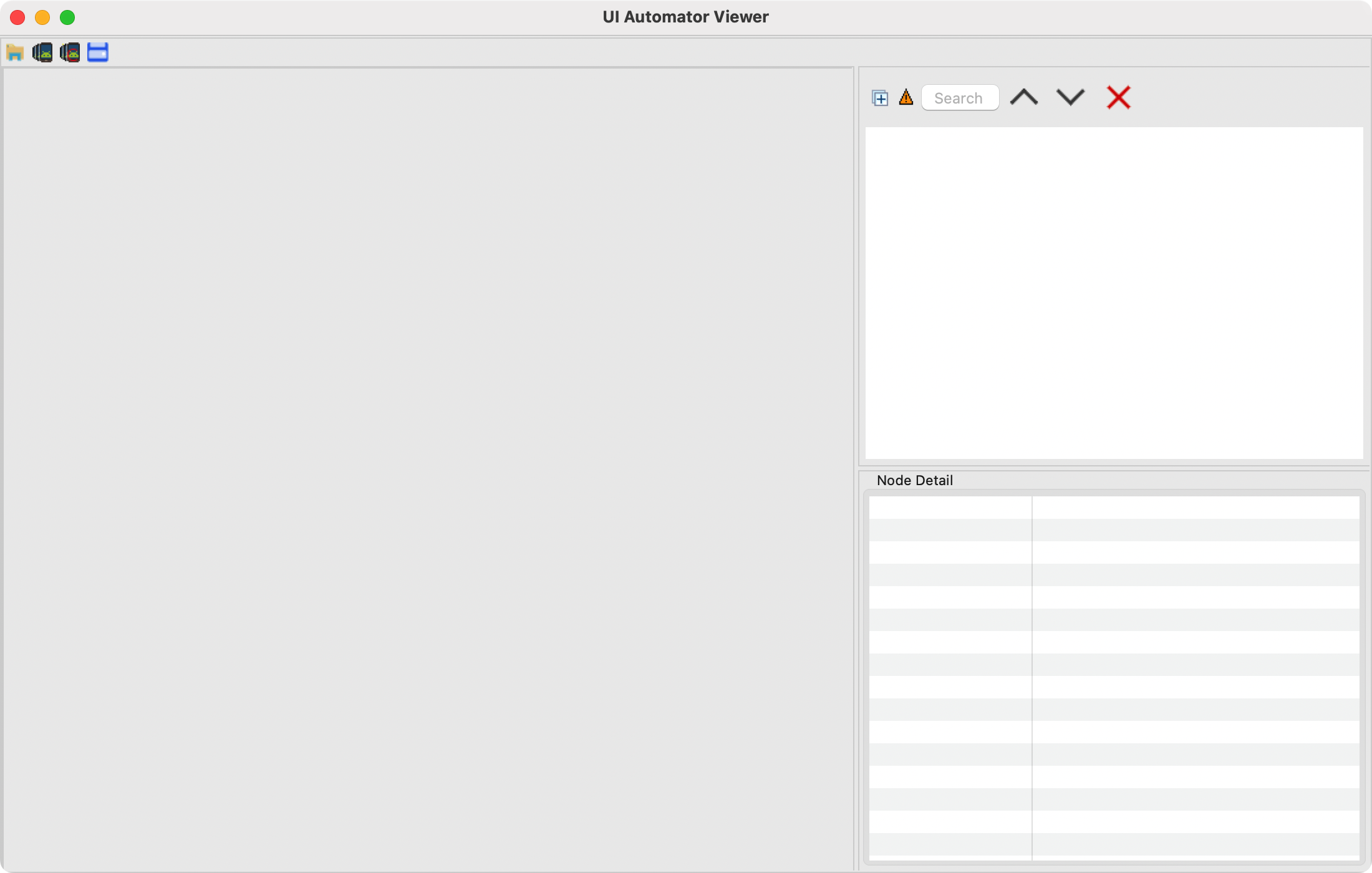Capture compressed hierarchy screenshot, red-circled Android icon
This screenshot has height=873, width=1372.
point(70,52)
